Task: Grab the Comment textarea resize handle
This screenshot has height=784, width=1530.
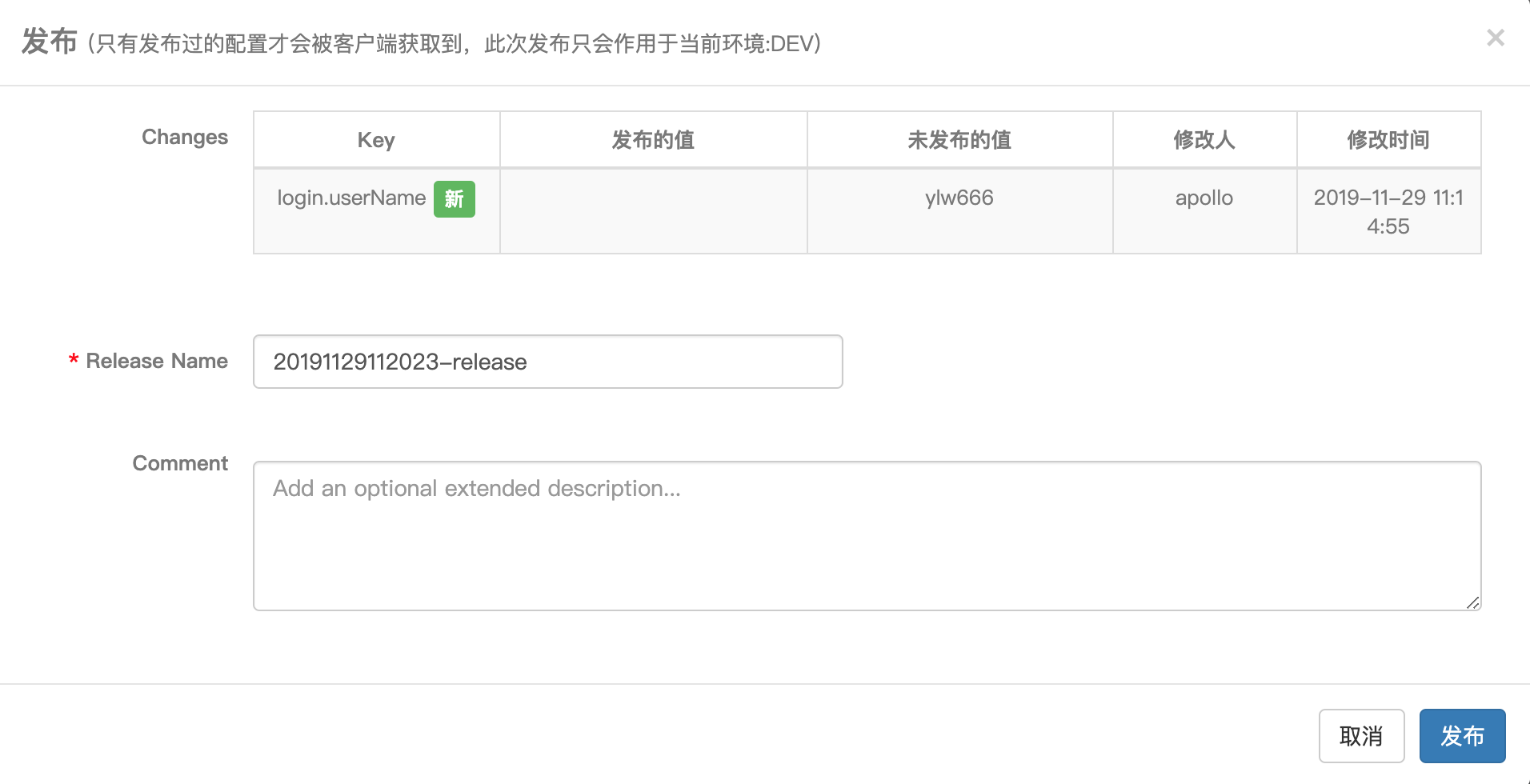Action: point(1472,602)
